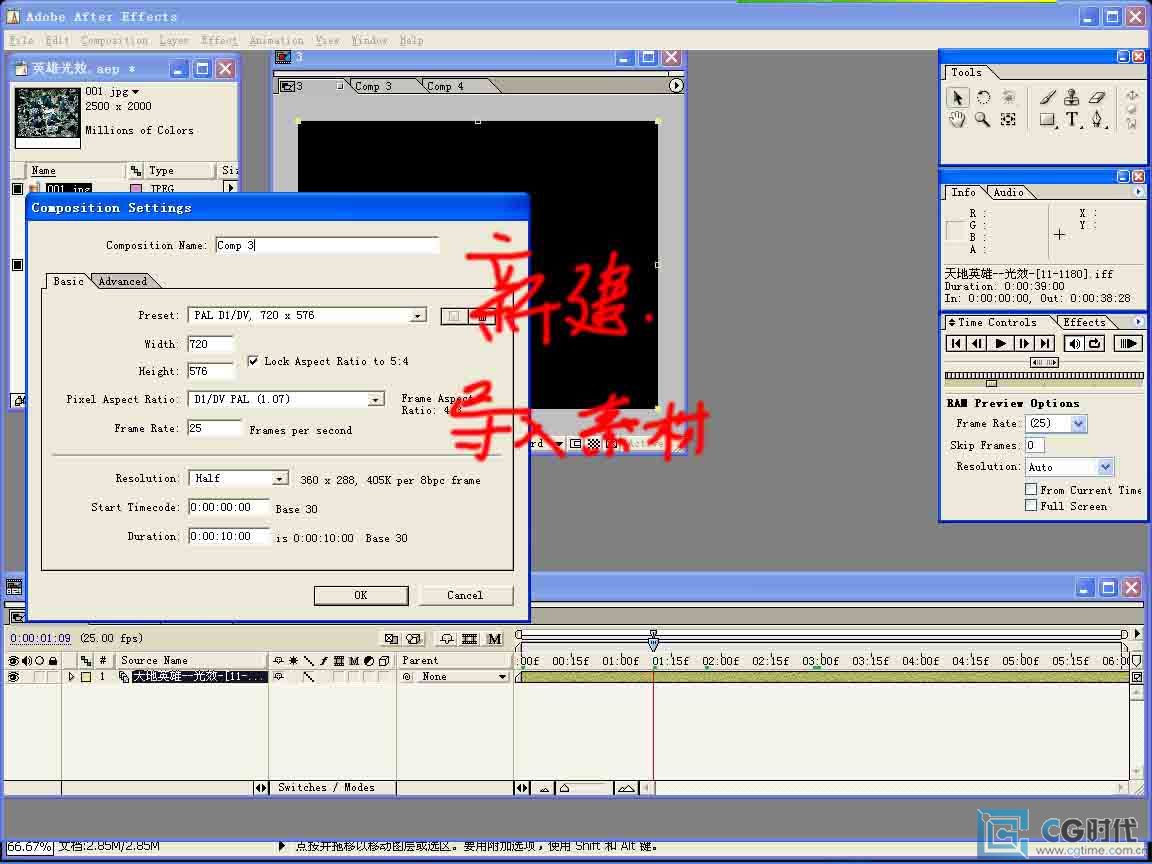The width and height of the screenshot is (1152, 864).
Task: Select the Hand tool
Action: coord(957,119)
